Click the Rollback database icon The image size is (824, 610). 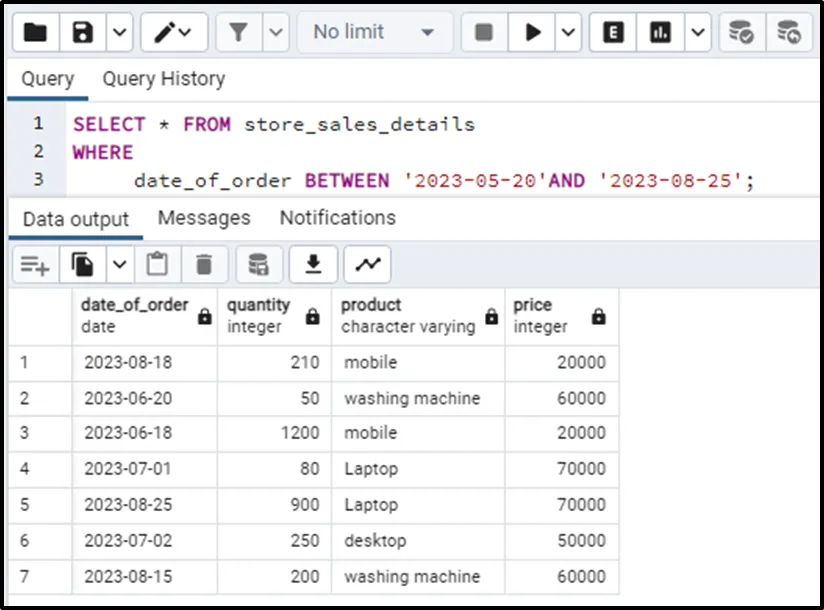coord(789,33)
